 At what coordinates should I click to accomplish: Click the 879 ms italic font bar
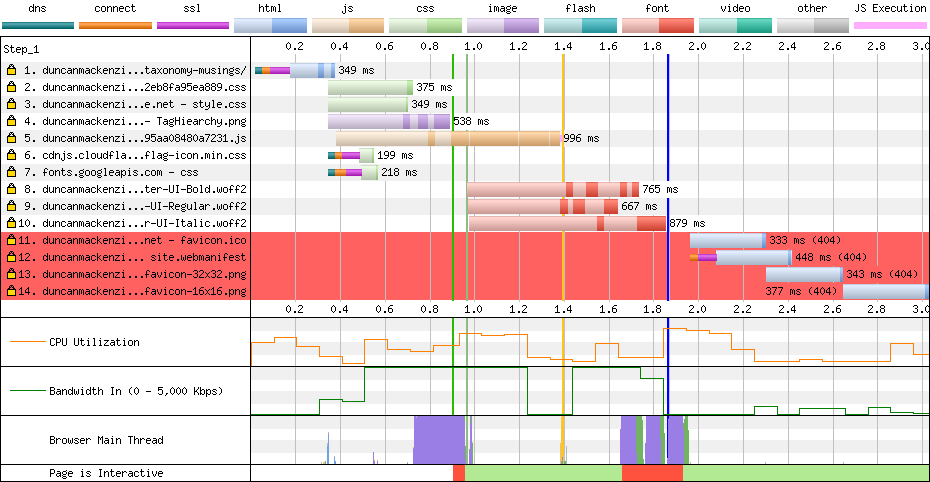click(566, 223)
